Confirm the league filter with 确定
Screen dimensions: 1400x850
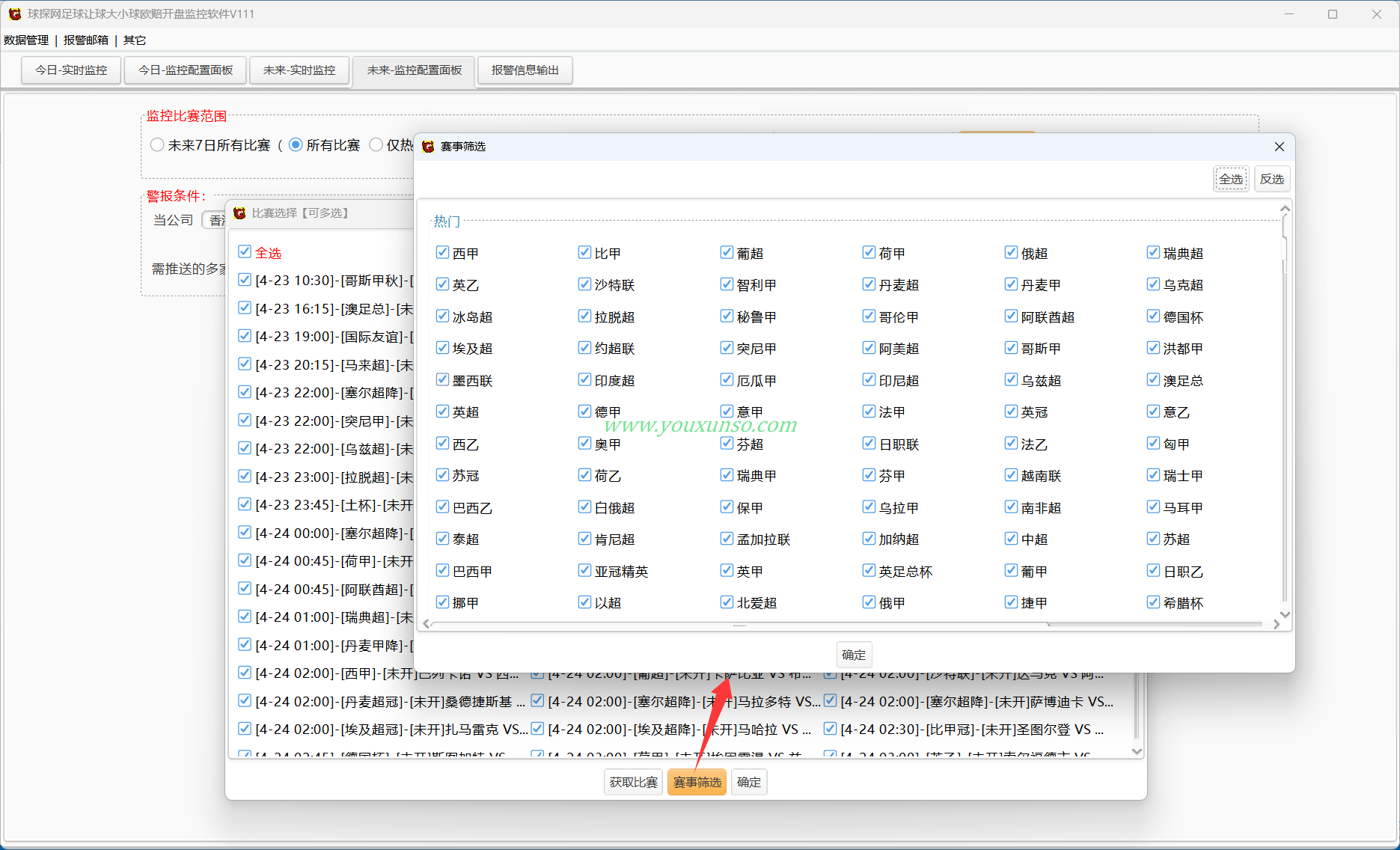coord(854,655)
